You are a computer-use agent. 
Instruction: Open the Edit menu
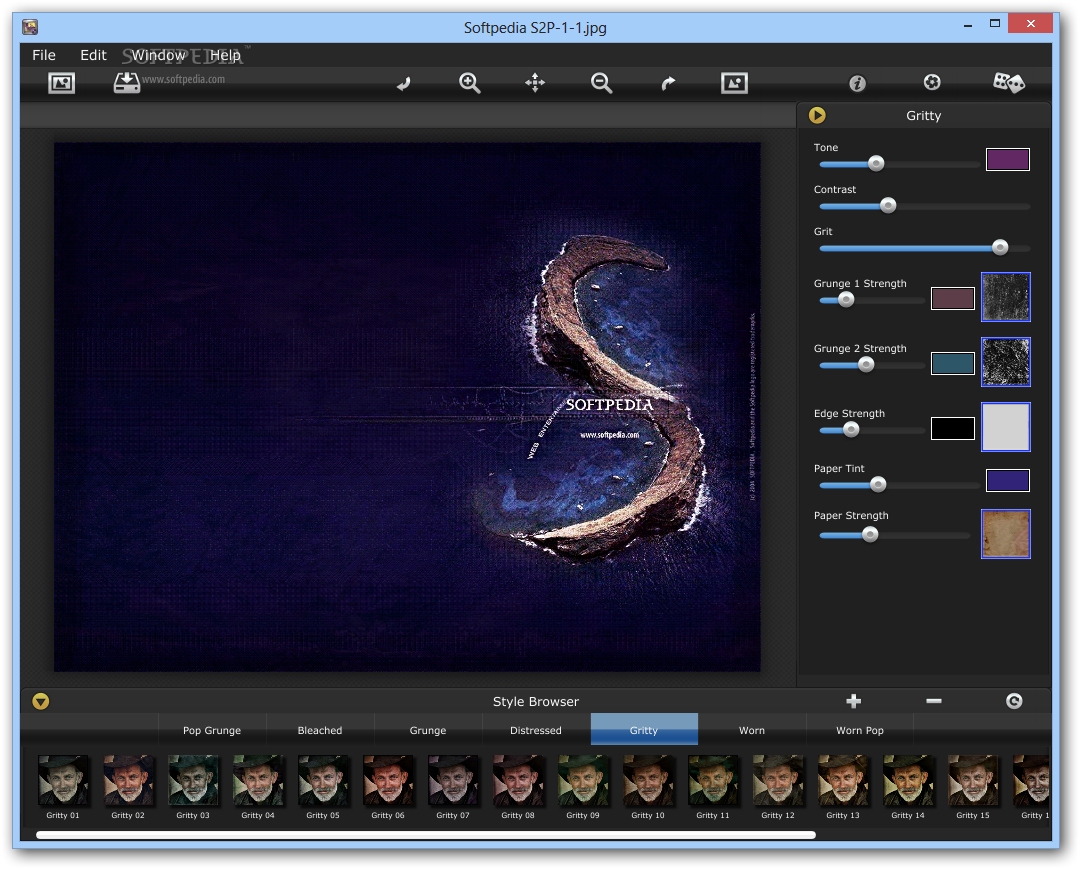(93, 55)
